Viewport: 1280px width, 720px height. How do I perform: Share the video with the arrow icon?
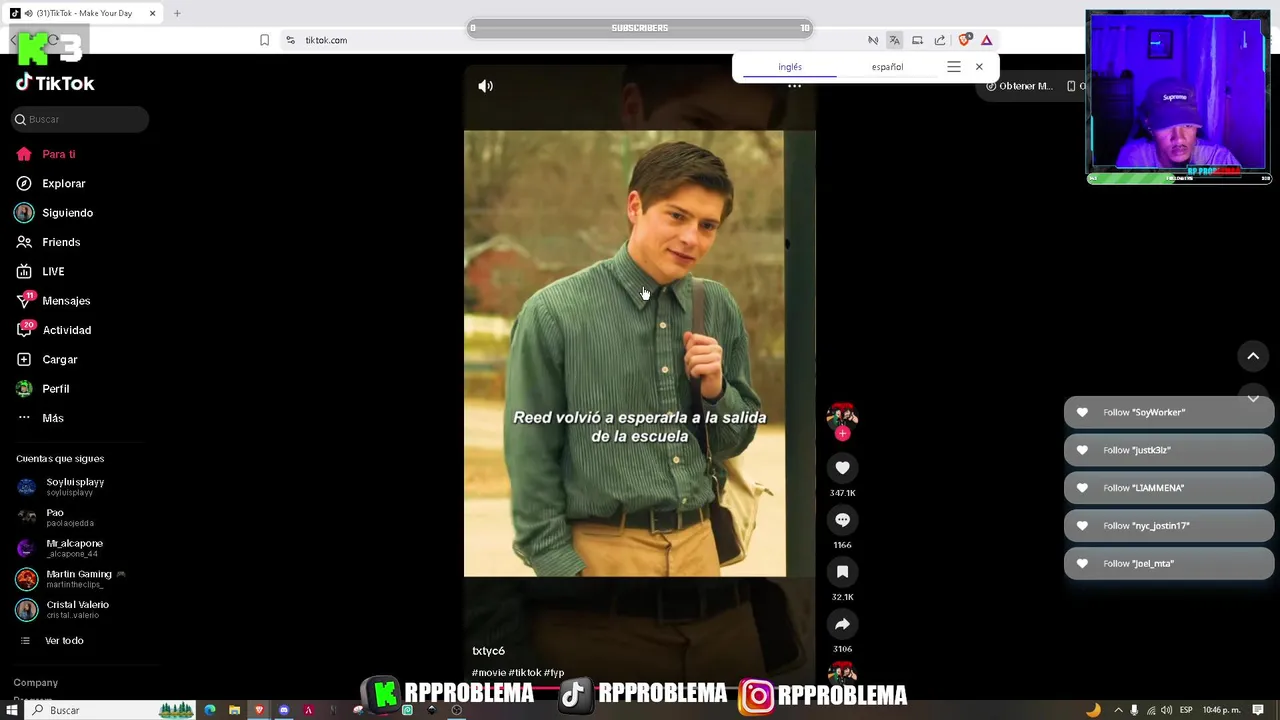(x=842, y=624)
